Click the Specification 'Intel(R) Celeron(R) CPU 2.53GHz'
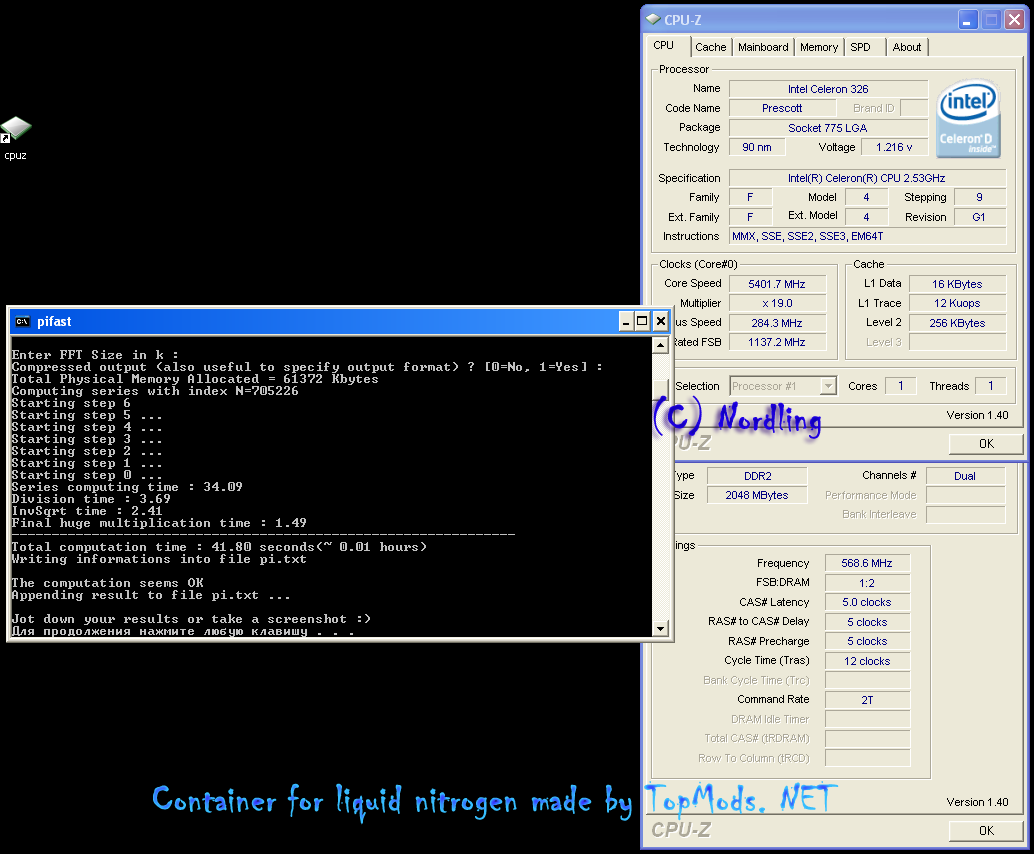Image resolution: width=1034 pixels, height=854 pixels. [x=867, y=178]
